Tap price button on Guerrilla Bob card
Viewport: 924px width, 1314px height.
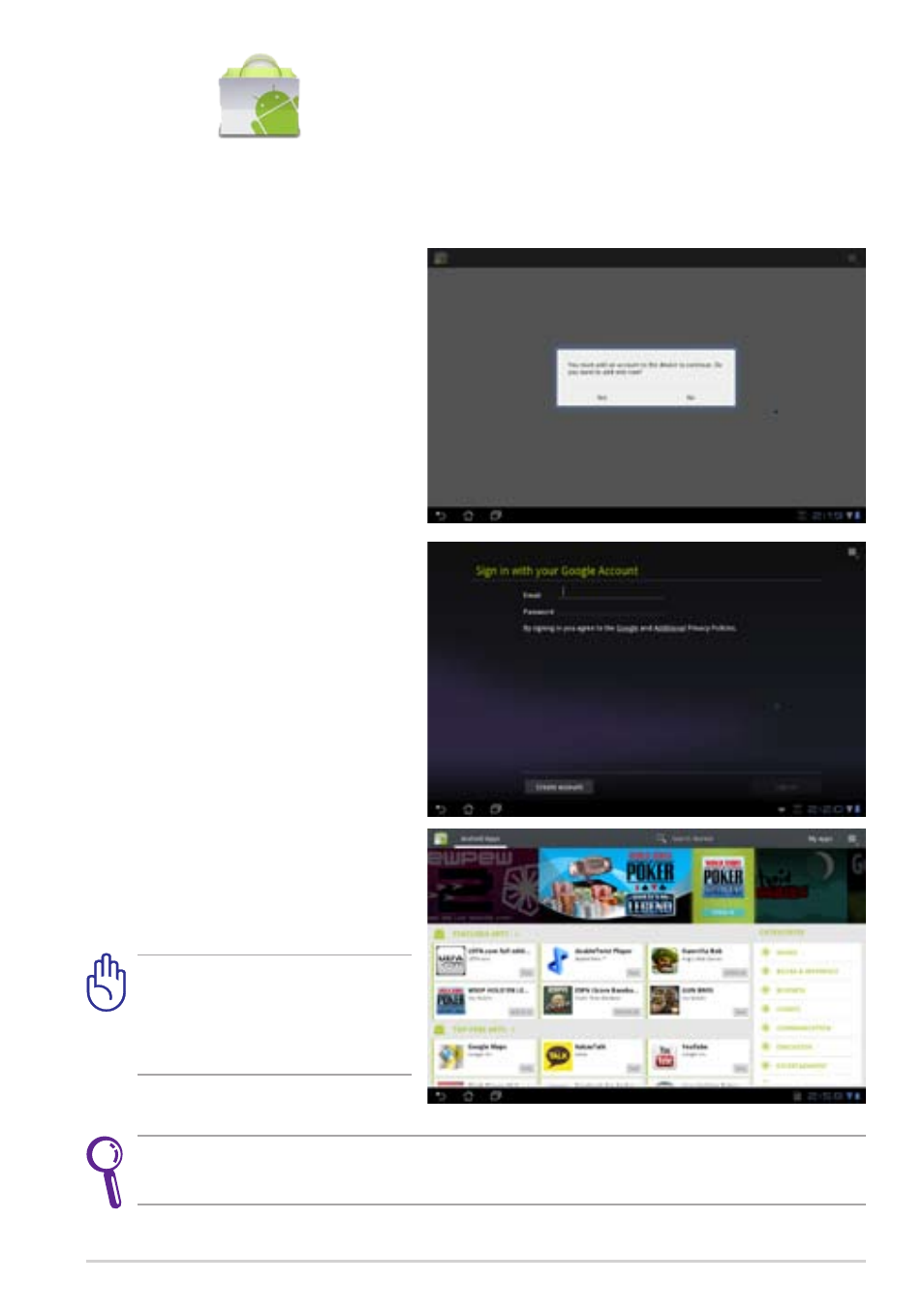(x=735, y=972)
